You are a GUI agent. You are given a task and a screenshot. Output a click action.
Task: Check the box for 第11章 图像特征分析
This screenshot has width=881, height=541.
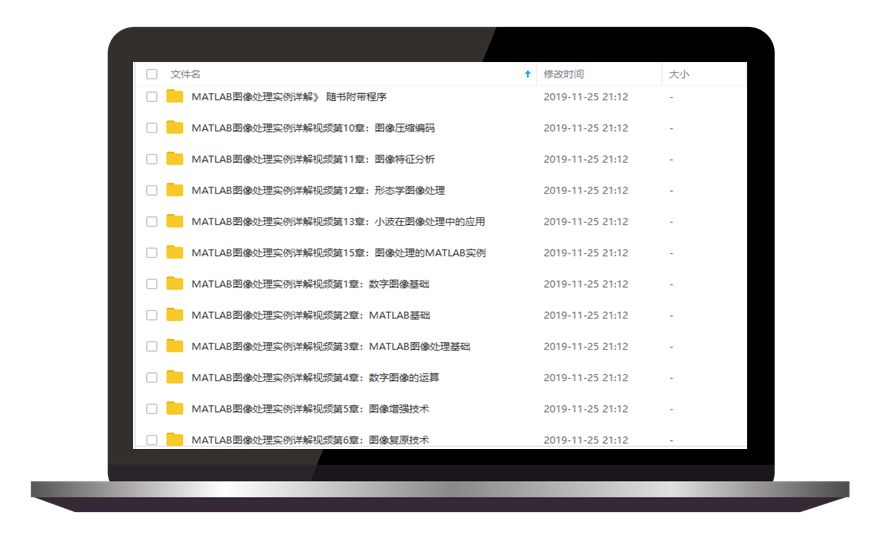(152, 159)
